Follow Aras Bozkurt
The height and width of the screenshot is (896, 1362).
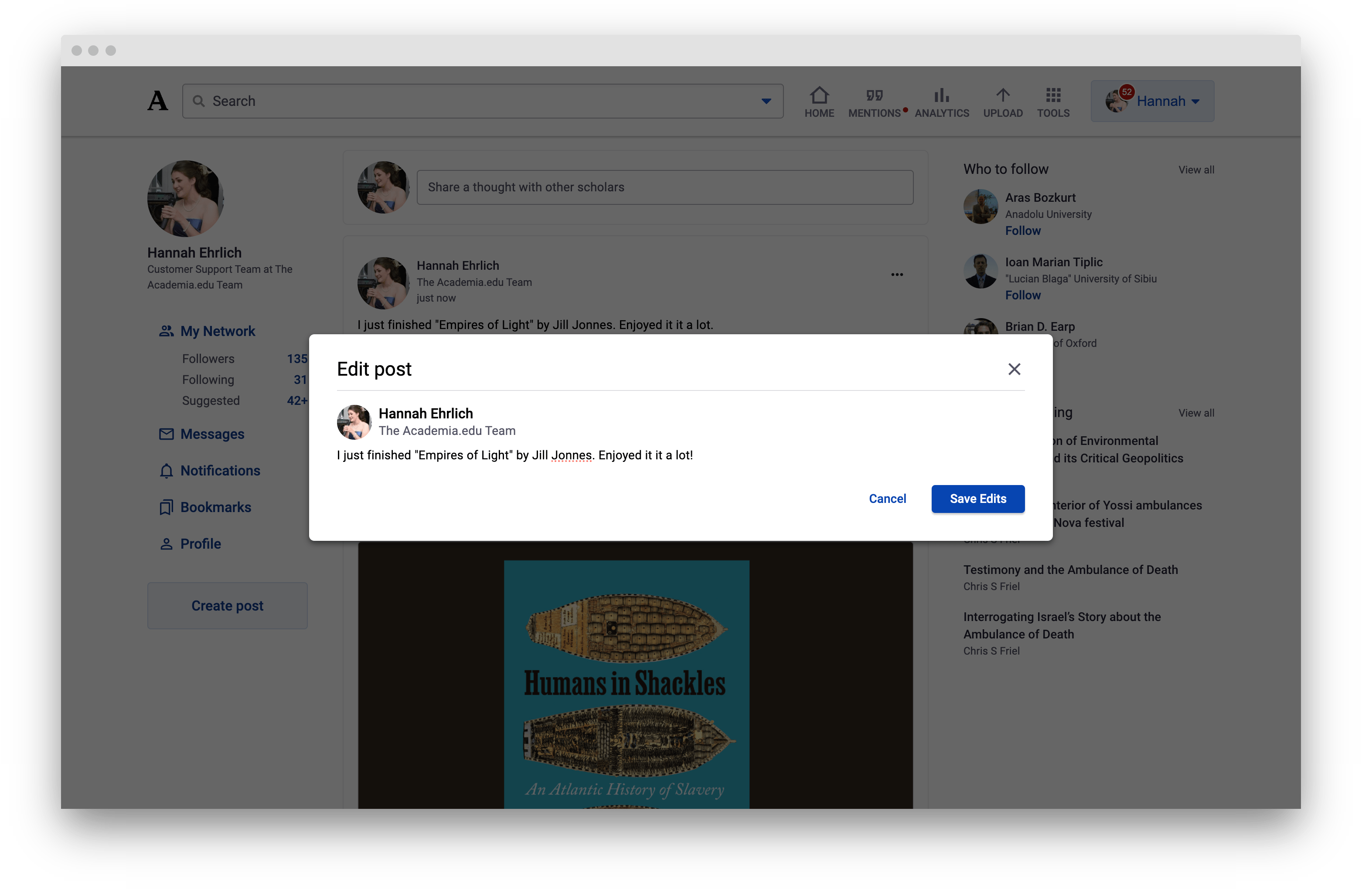pyautogui.click(x=1023, y=231)
